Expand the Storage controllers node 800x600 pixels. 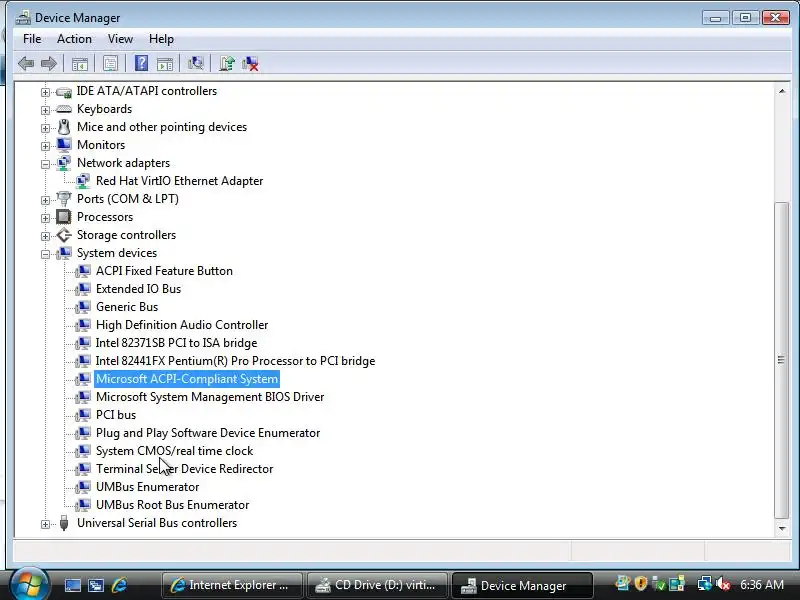coord(45,236)
